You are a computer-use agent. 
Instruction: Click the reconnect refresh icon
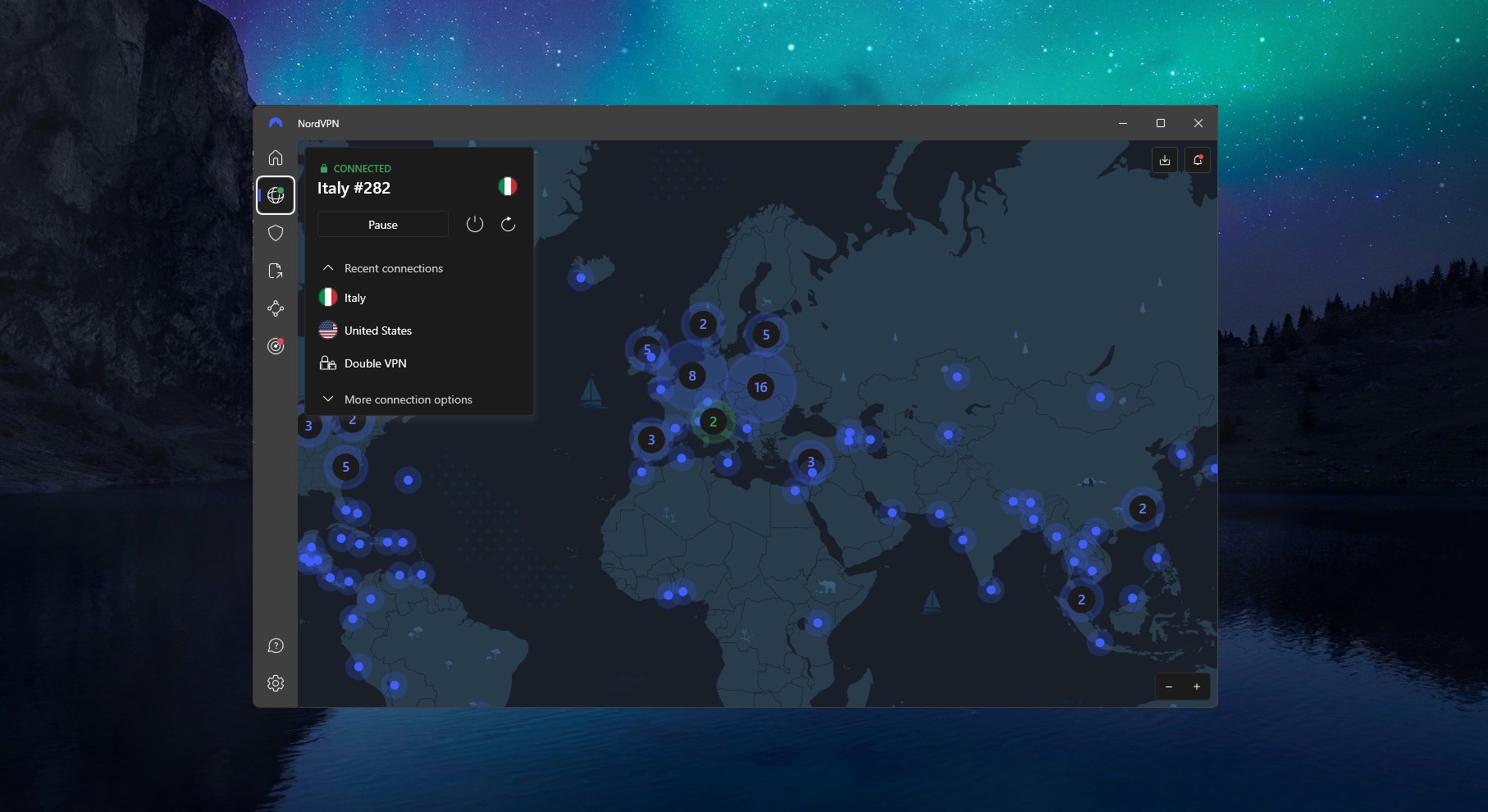click(508, 224)
